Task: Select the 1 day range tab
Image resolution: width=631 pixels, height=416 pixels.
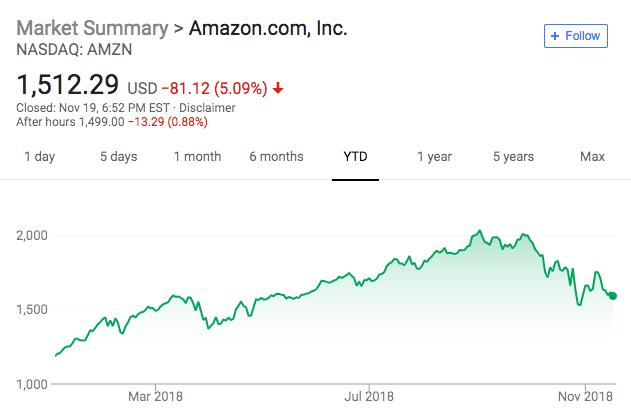Action: 39,156
